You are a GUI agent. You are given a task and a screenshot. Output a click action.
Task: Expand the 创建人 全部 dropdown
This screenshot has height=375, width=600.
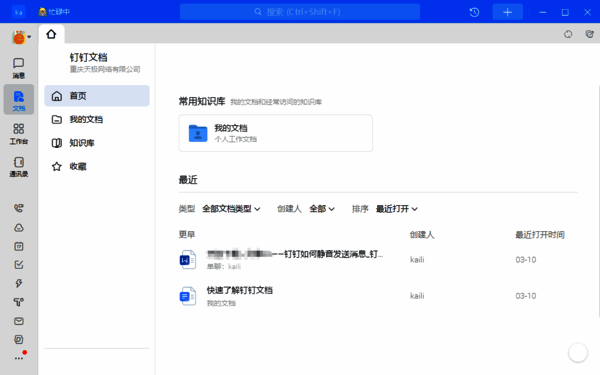tap(322, 209)
